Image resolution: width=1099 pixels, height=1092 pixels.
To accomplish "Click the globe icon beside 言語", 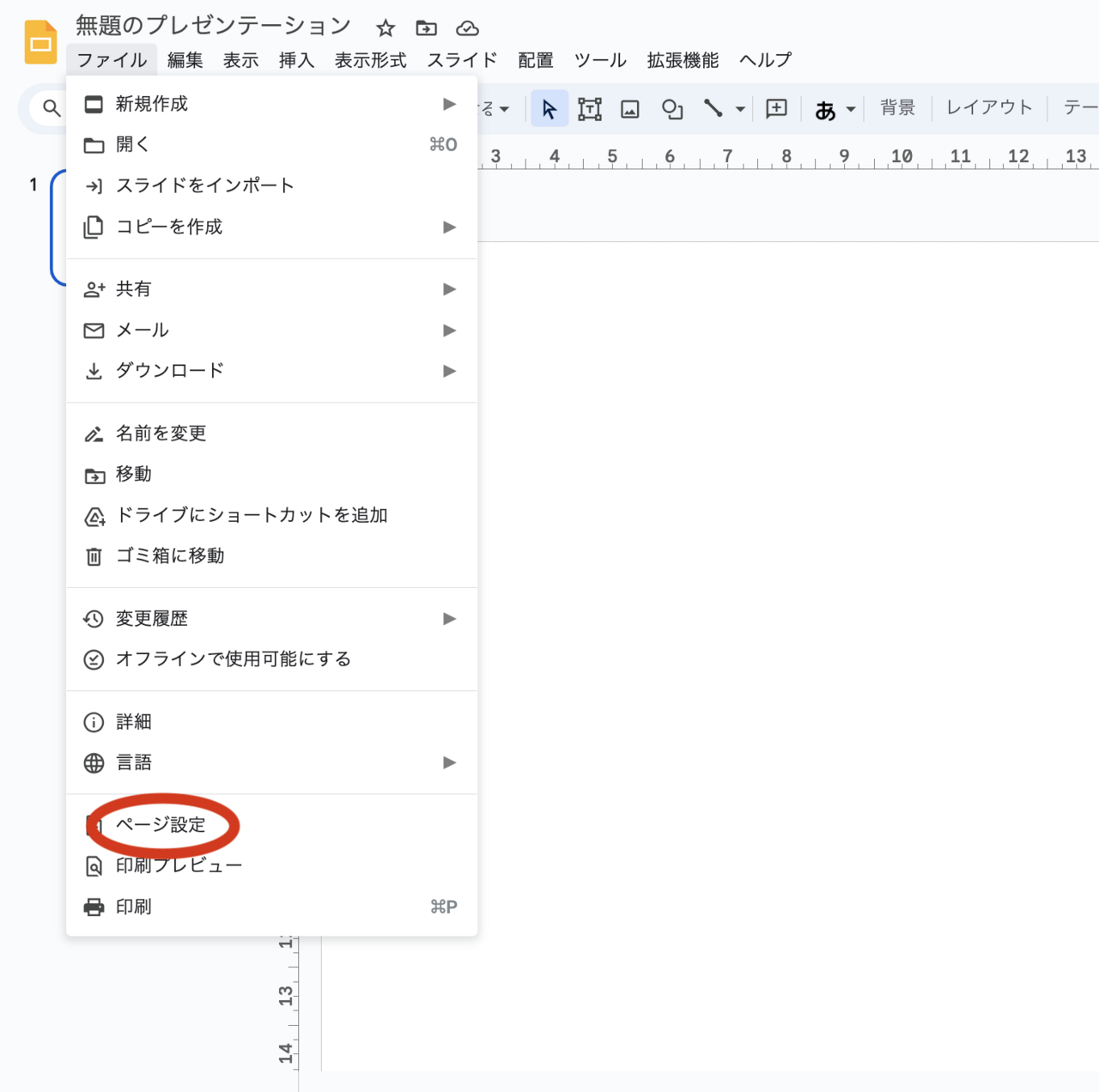I will click(94, 763).
